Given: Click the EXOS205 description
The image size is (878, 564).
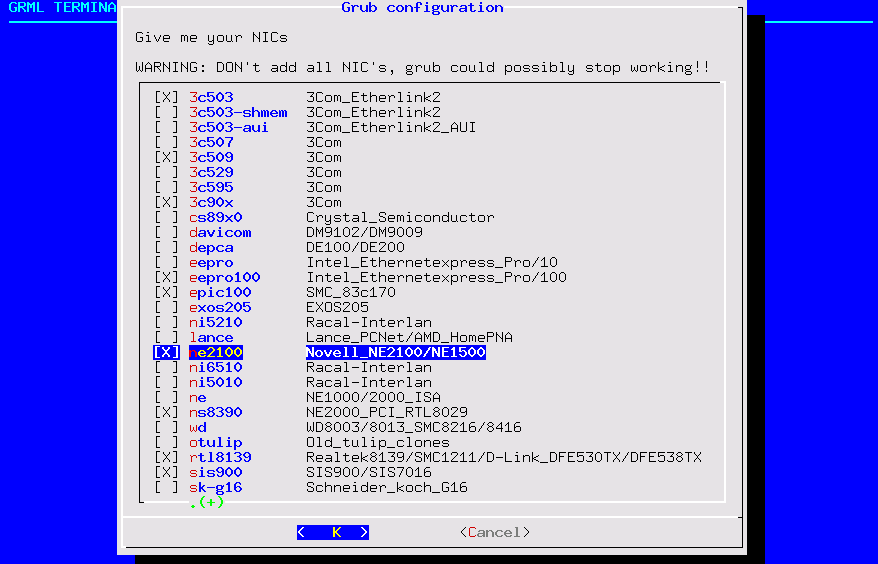Looking at the screenshot, I should point(338,307).
